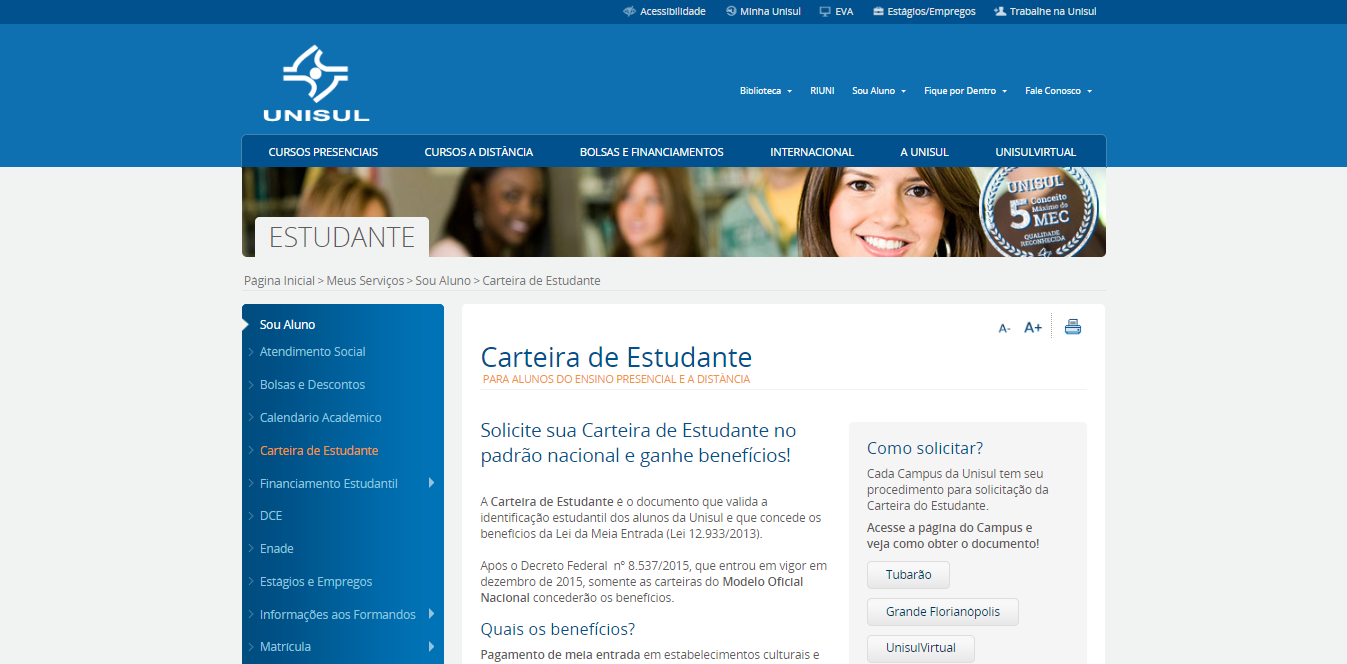The height and width of the screenshot is (664, 1347).
Task: Open Cursos Presenciais navigation tab
Action: 323,152
